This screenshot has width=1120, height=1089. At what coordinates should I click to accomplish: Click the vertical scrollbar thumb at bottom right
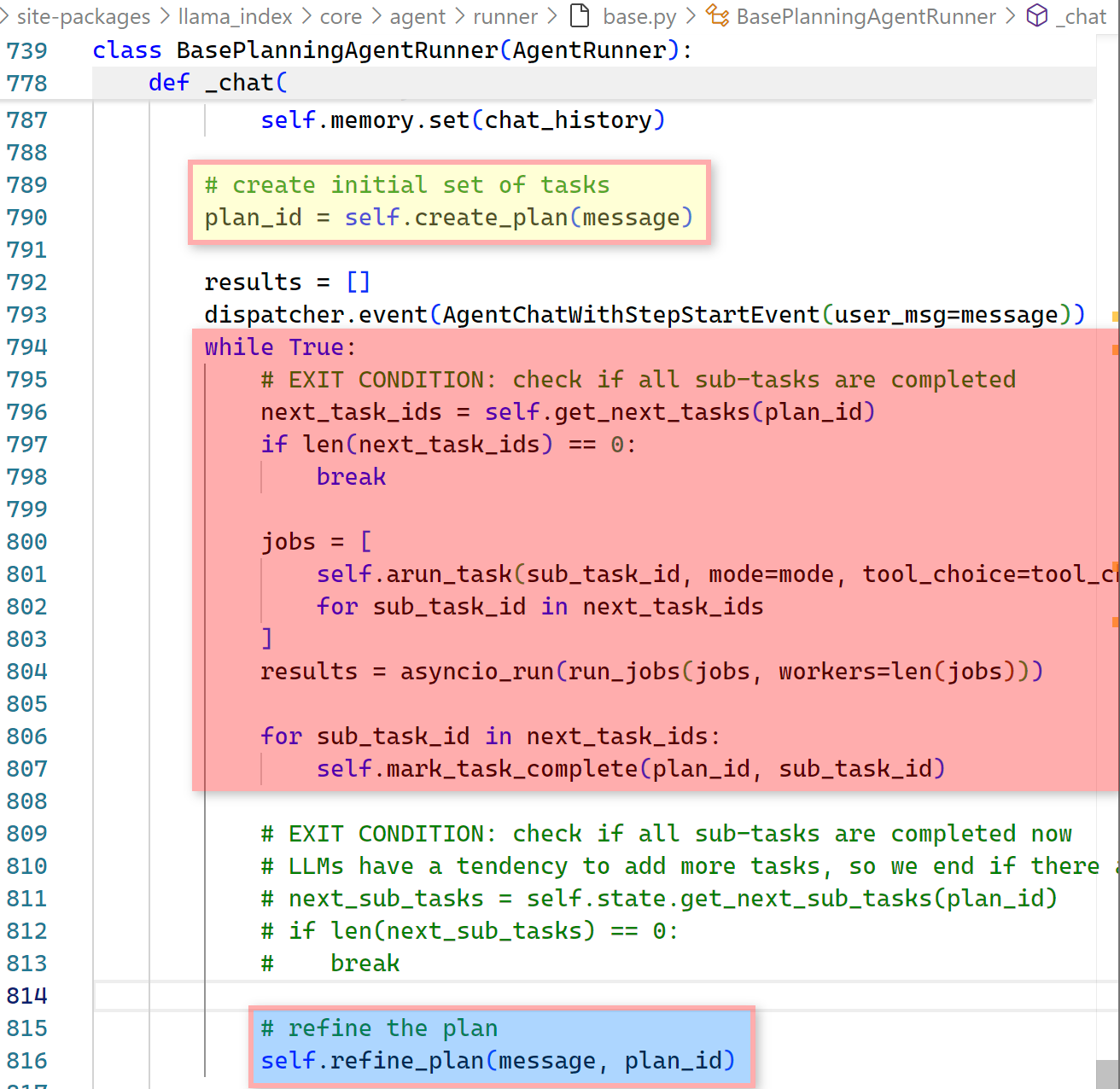1107,1074
